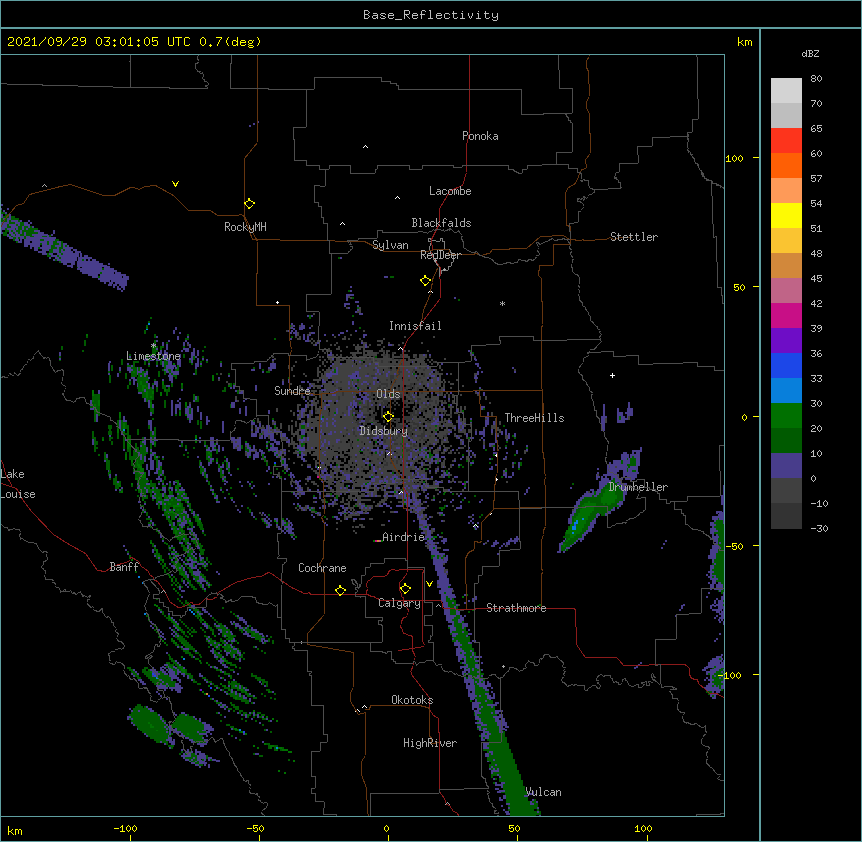Click the RockyMH label
The height and width of the screenshot is (842, 862).
pyautogui.click(x=245, y=226)
